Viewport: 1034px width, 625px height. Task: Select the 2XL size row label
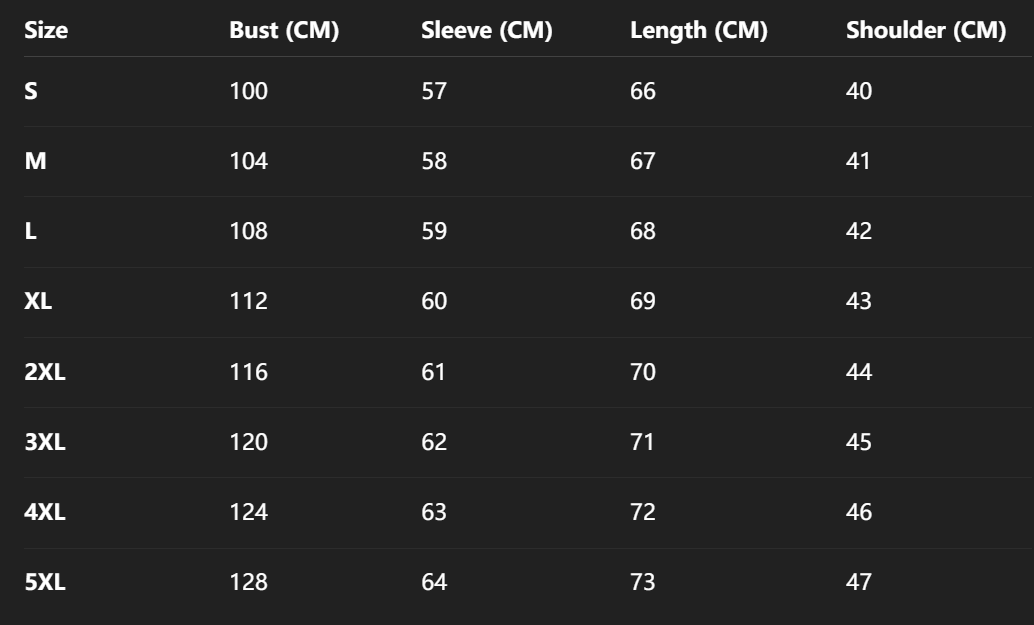click(45, 372)
